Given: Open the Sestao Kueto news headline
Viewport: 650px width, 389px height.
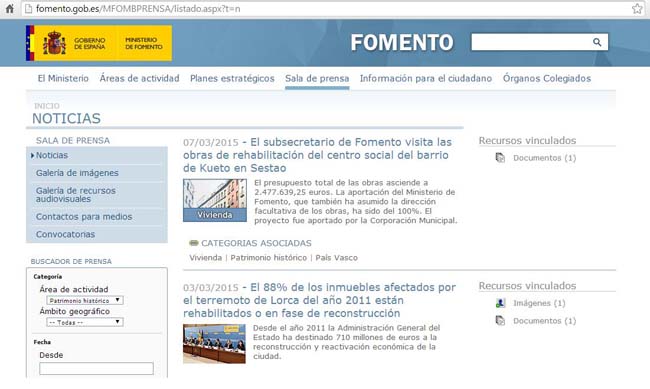Looking at the screenshot, I should tap(318, 155).
